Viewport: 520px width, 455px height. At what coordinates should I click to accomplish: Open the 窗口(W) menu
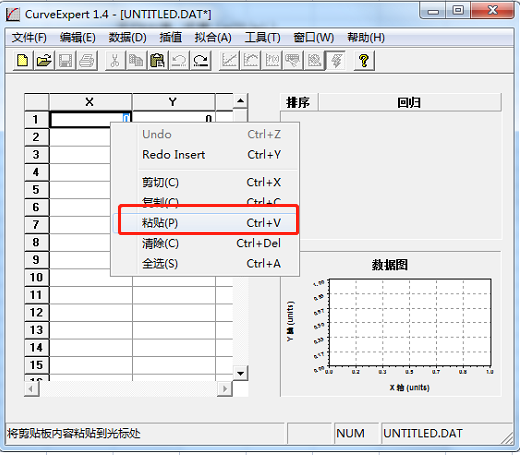tap(314, 37)
